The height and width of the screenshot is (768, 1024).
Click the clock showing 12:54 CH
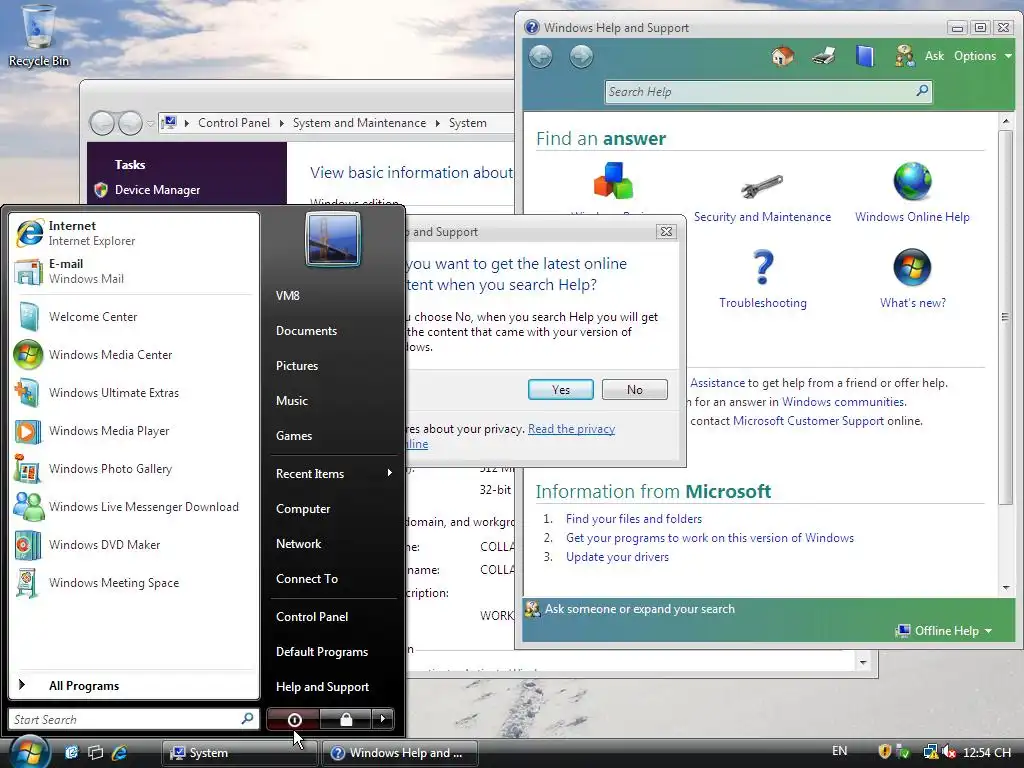[x=987, y=752]
